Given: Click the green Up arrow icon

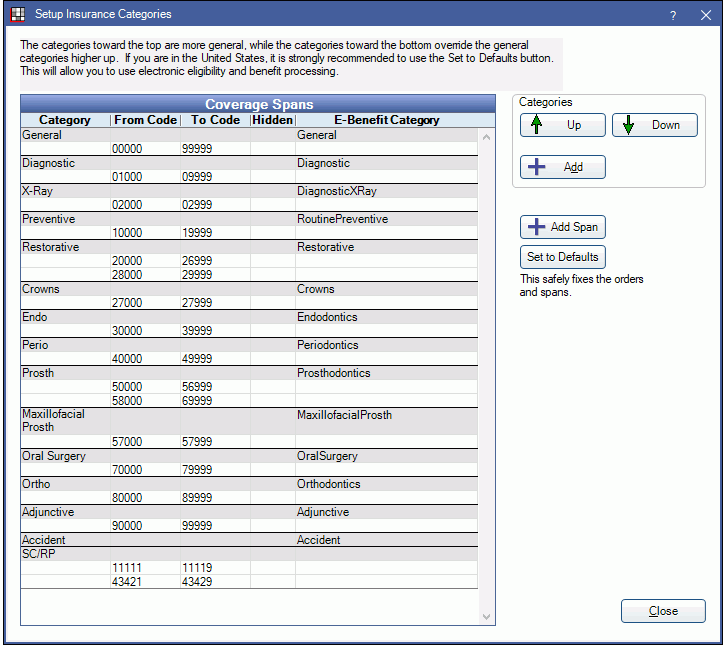Looking at the screenshot, I should pos(536,124).
